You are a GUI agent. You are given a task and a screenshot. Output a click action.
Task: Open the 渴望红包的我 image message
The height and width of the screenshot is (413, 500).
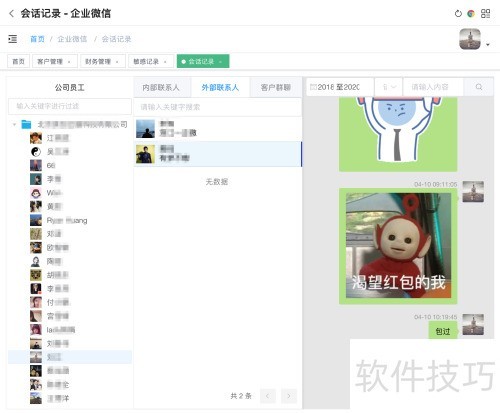(398, 246)
